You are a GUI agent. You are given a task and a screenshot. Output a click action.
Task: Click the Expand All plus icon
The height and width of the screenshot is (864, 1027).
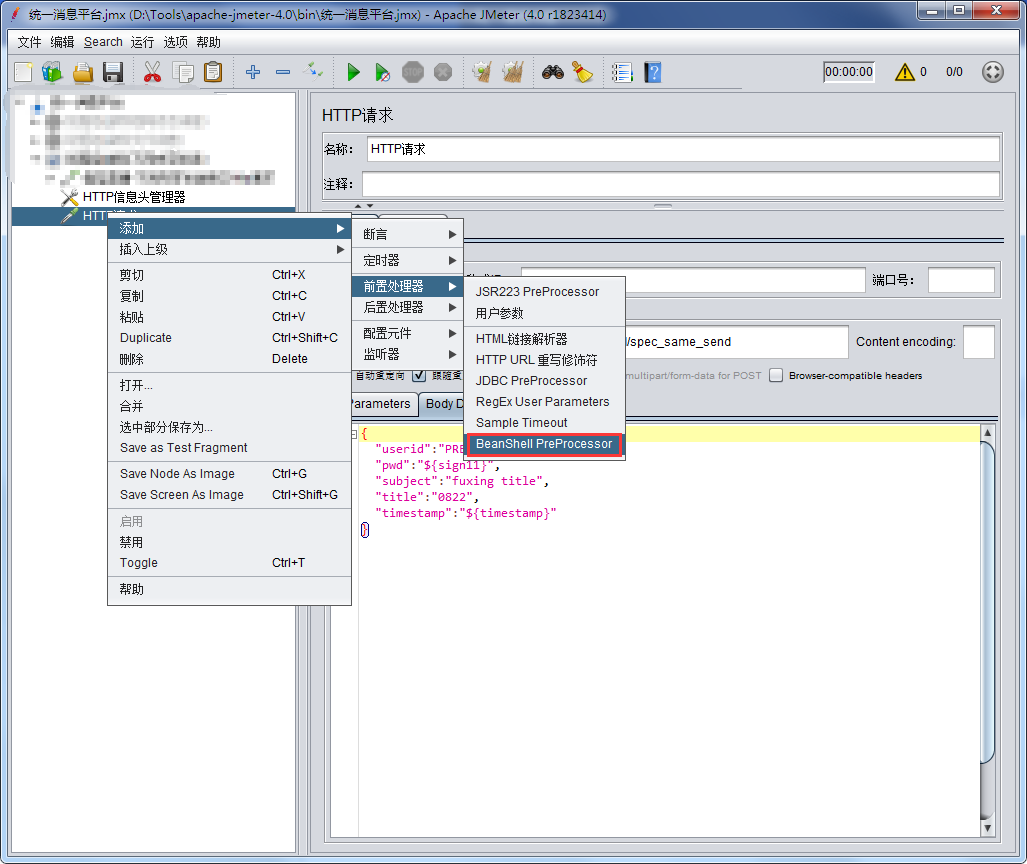tap(253, 72)
